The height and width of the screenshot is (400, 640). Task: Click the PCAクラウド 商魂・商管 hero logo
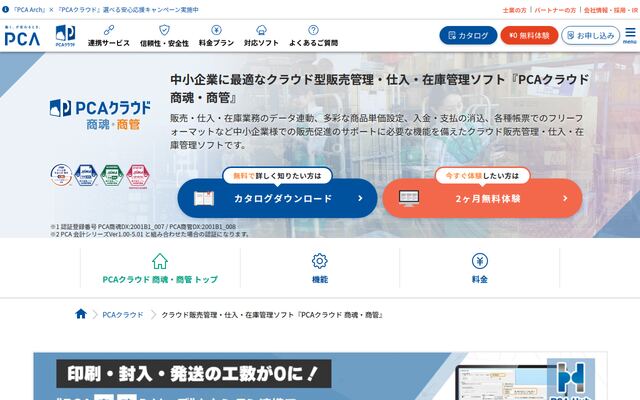pos(100,115)
